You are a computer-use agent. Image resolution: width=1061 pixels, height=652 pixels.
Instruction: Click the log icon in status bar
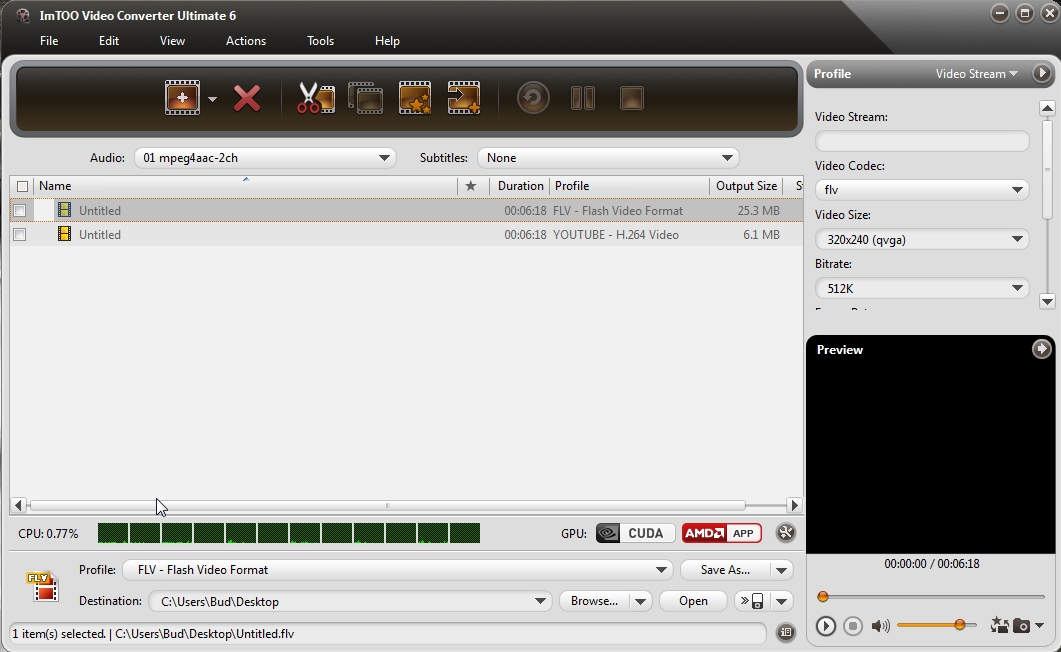tap(786, 632)
